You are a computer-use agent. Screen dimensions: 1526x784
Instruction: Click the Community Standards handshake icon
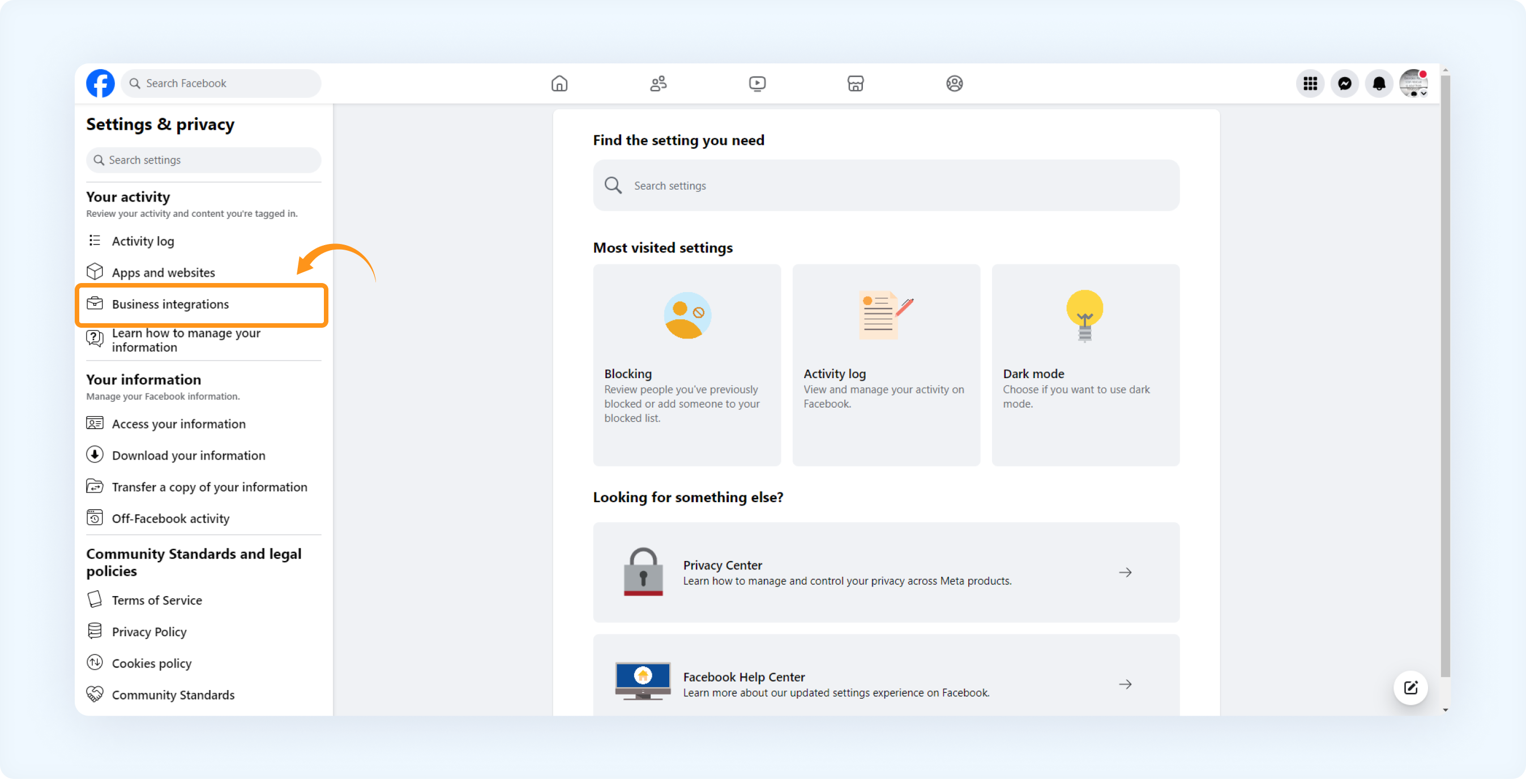(x=95, y=694)
